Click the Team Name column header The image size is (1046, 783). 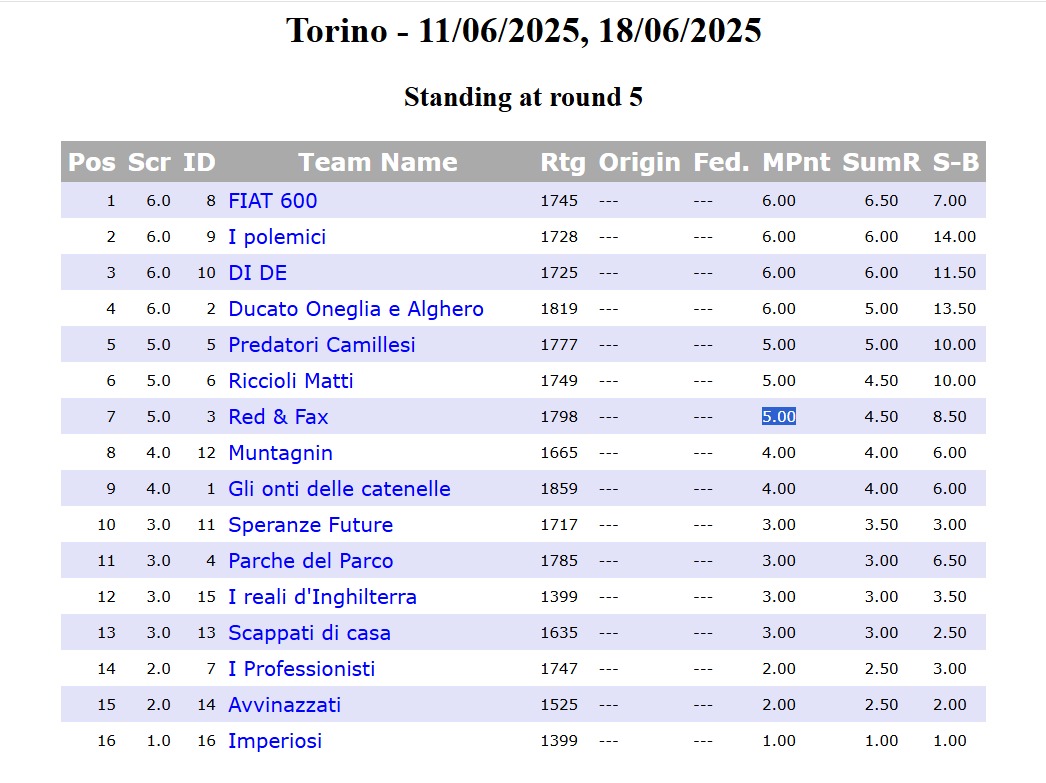(x=378, y=162)
